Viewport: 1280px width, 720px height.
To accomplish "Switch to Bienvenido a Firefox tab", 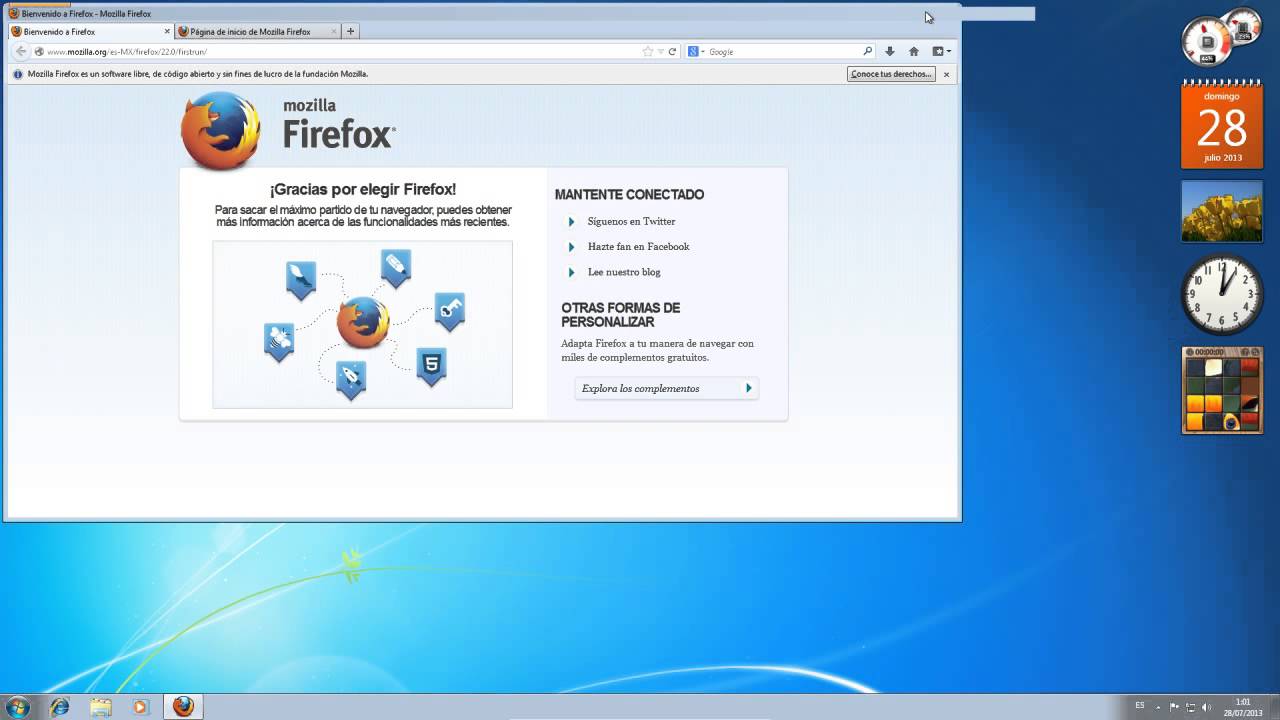I will [x=90, y=31].
